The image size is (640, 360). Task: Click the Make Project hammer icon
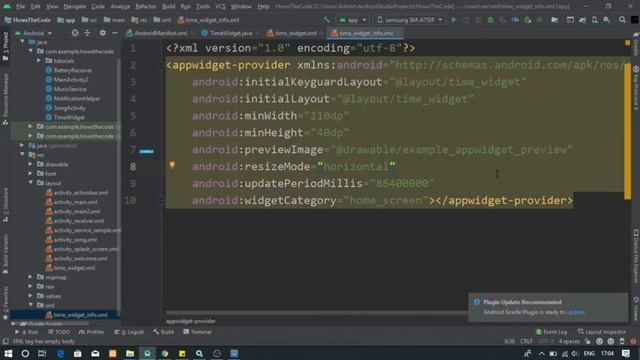pyautogui.click(x=327, y=20)
